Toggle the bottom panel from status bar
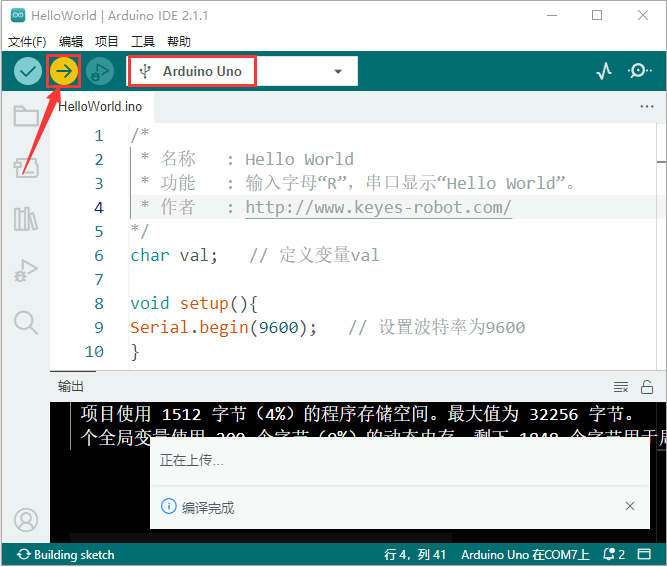 [644, 555]
